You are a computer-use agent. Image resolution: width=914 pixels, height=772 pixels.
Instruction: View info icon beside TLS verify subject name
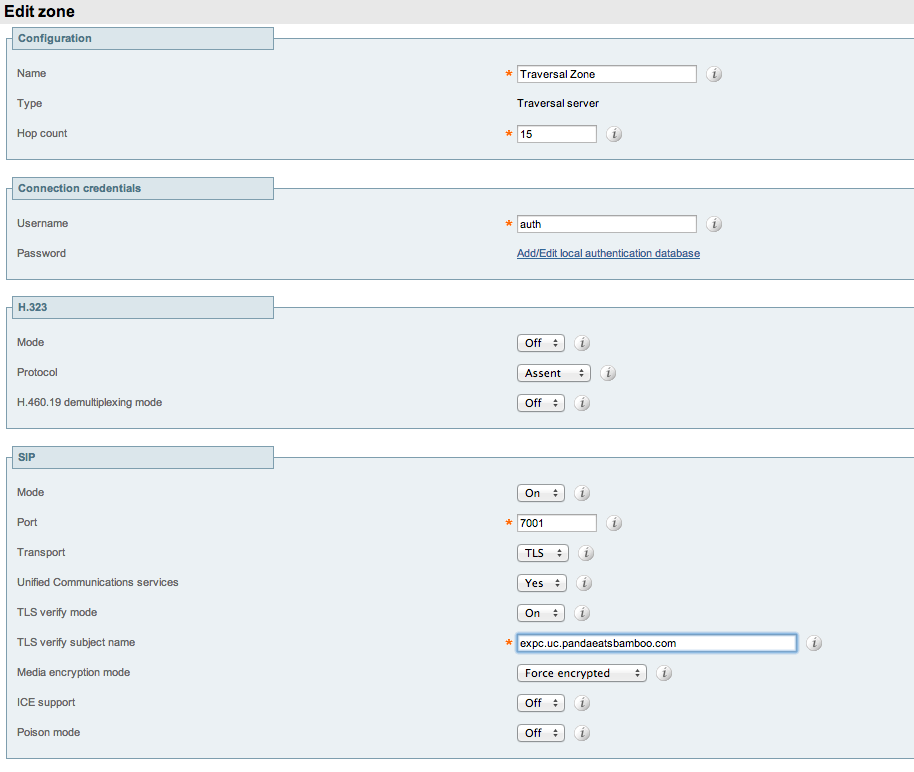[x=814, y=643]
